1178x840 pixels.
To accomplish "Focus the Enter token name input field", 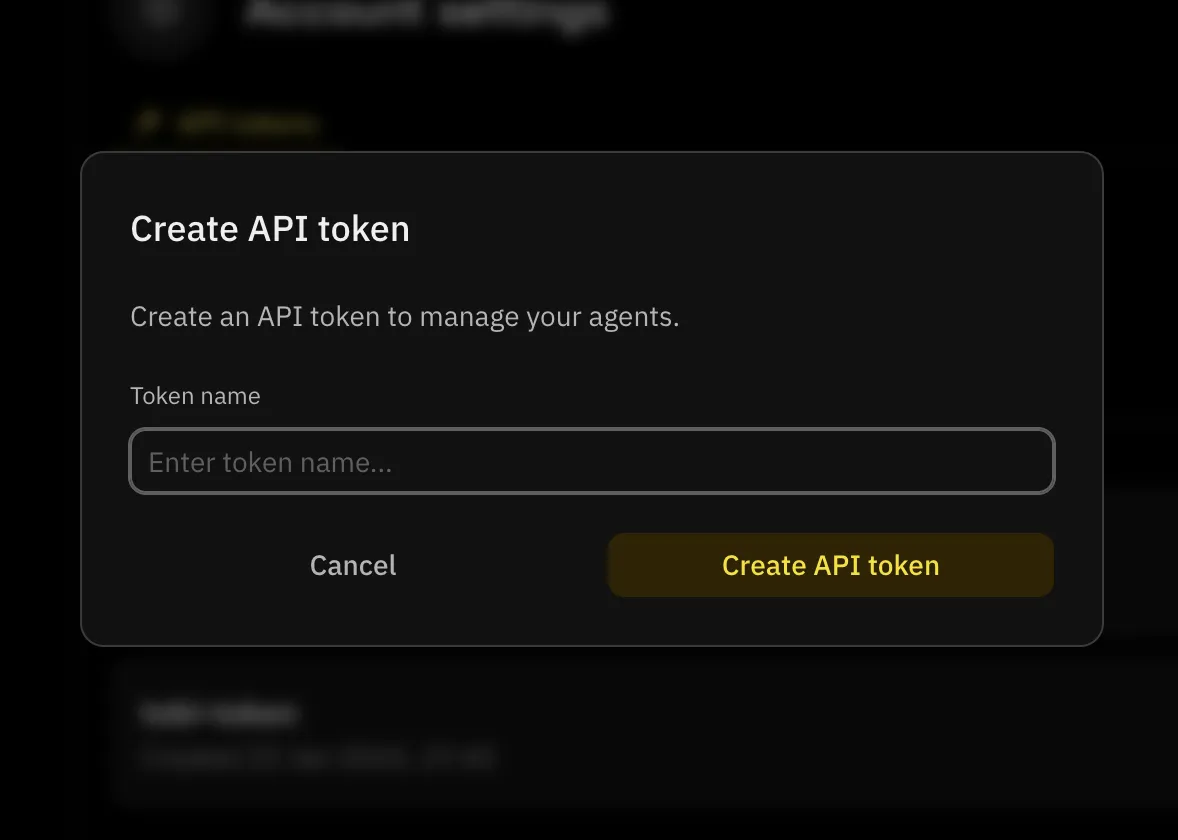I will click(x=592, y=461).
